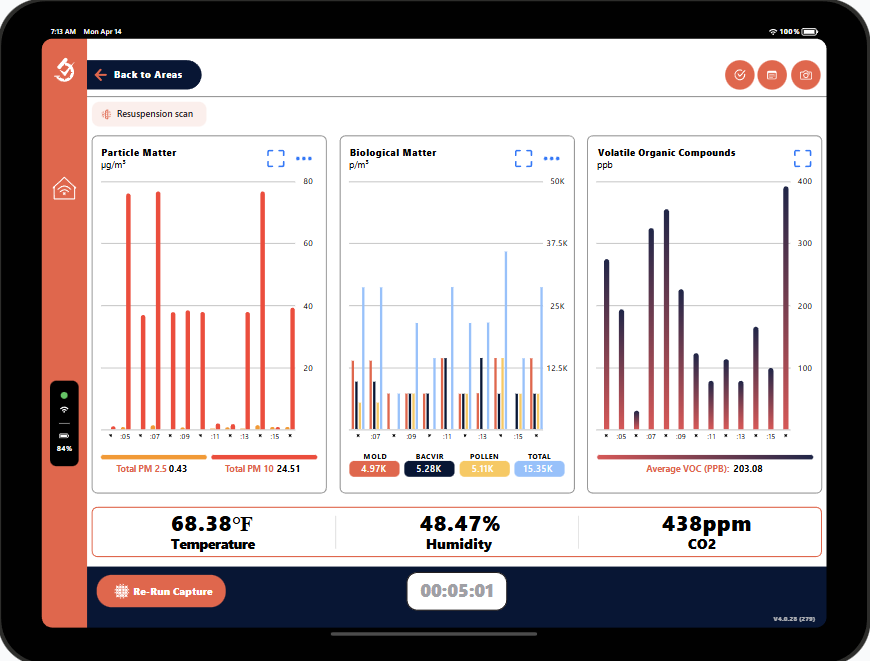Click the Volatile Organic Compounds title
Image resolution: width=870 pixels, height=661 pixels.
(x=666, y=153)
